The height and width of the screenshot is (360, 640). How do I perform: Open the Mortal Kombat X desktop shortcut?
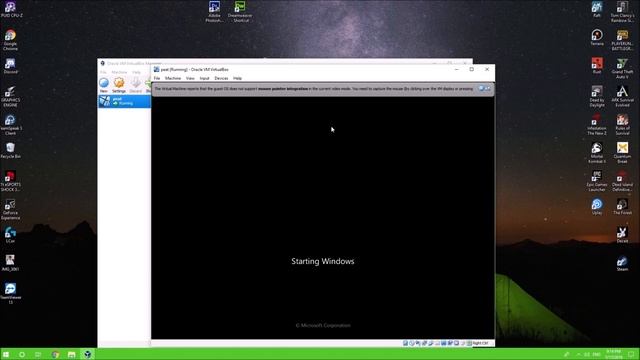(x=597, y=153)
